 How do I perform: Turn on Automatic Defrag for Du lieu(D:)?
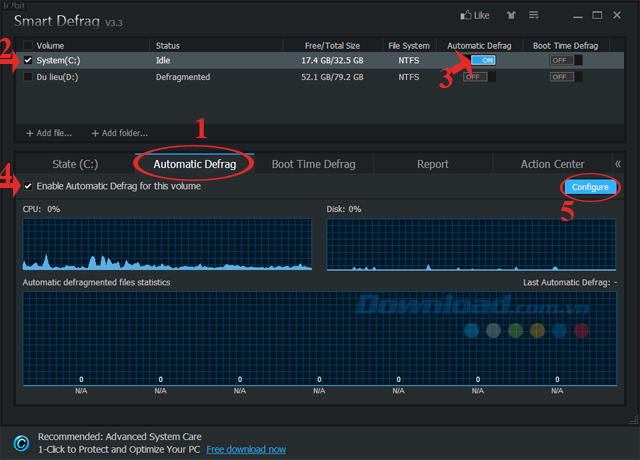point(475,76)
